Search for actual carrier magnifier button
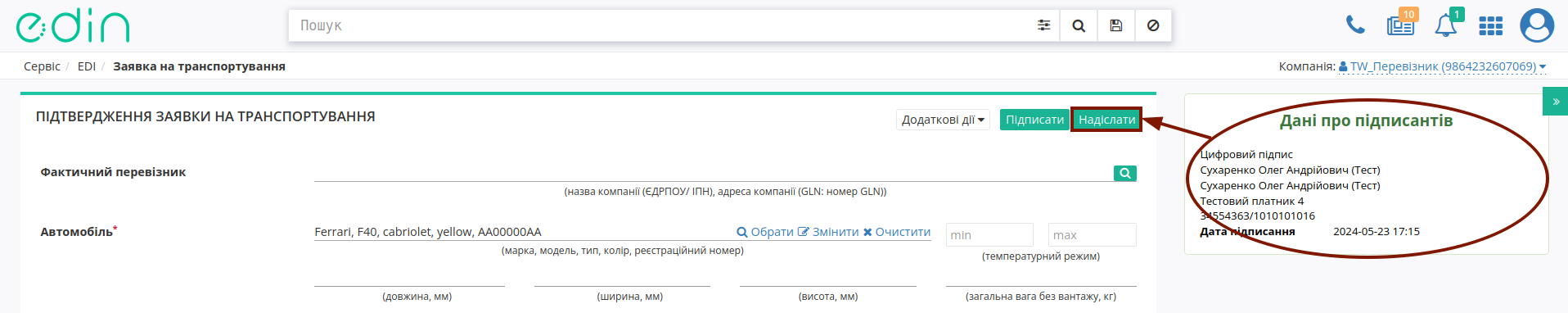Image resolution: width=1568 pixels, height=313 pixels. click(x=1125, y=173)
